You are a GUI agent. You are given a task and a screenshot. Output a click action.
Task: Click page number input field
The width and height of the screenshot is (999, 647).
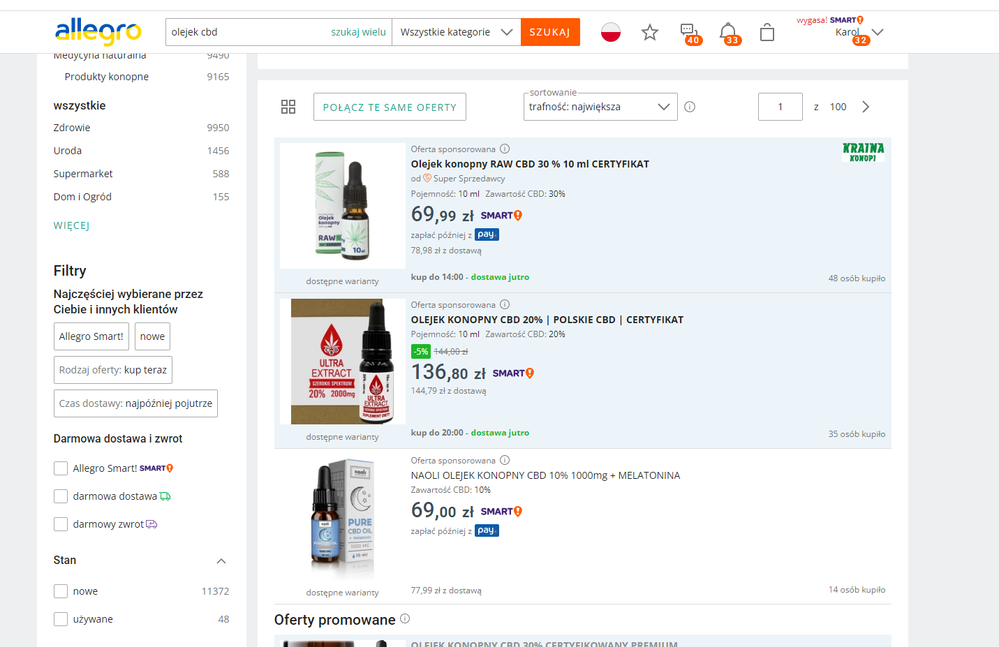(x=780, y=107)
